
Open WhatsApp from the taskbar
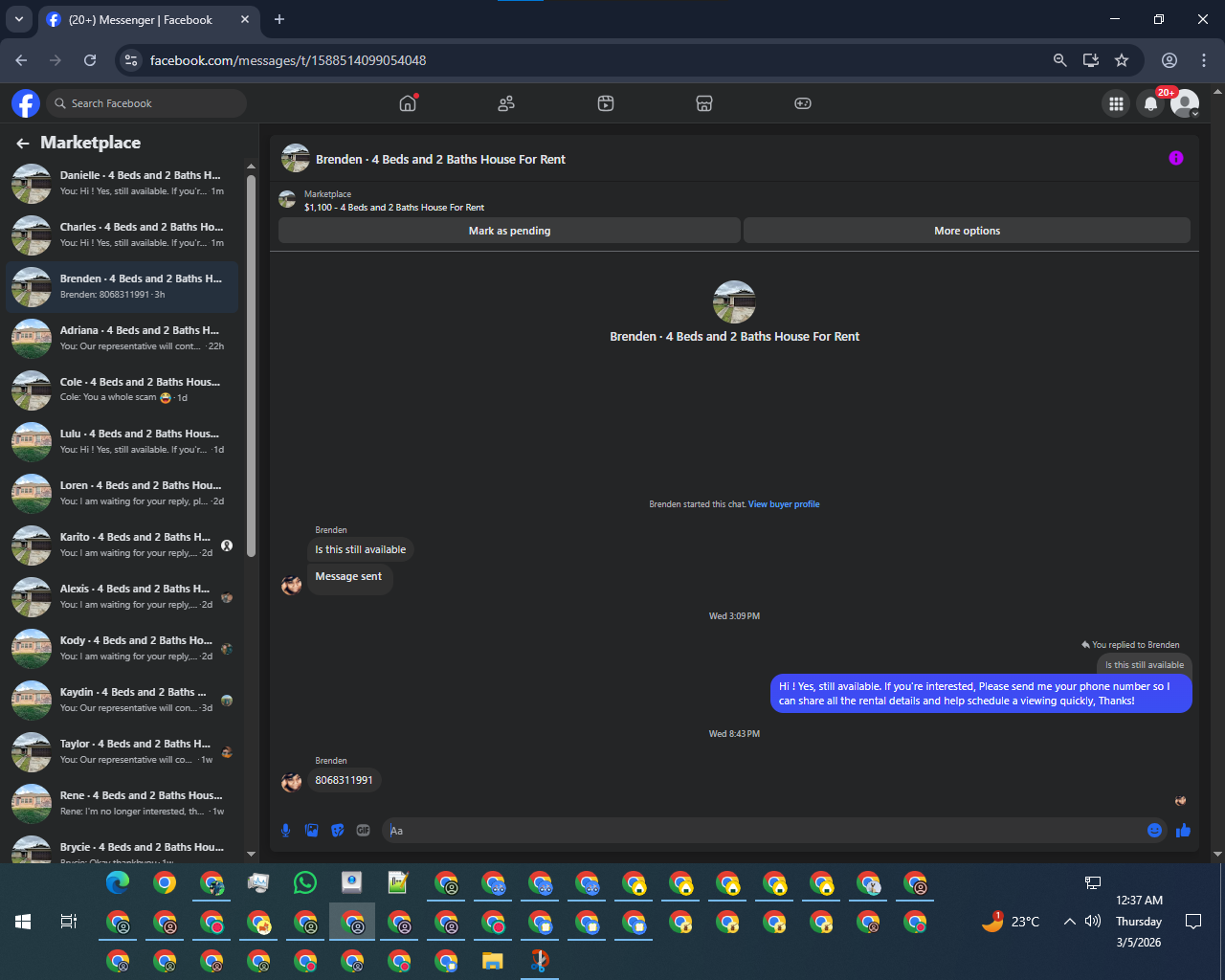click(305, 882)
